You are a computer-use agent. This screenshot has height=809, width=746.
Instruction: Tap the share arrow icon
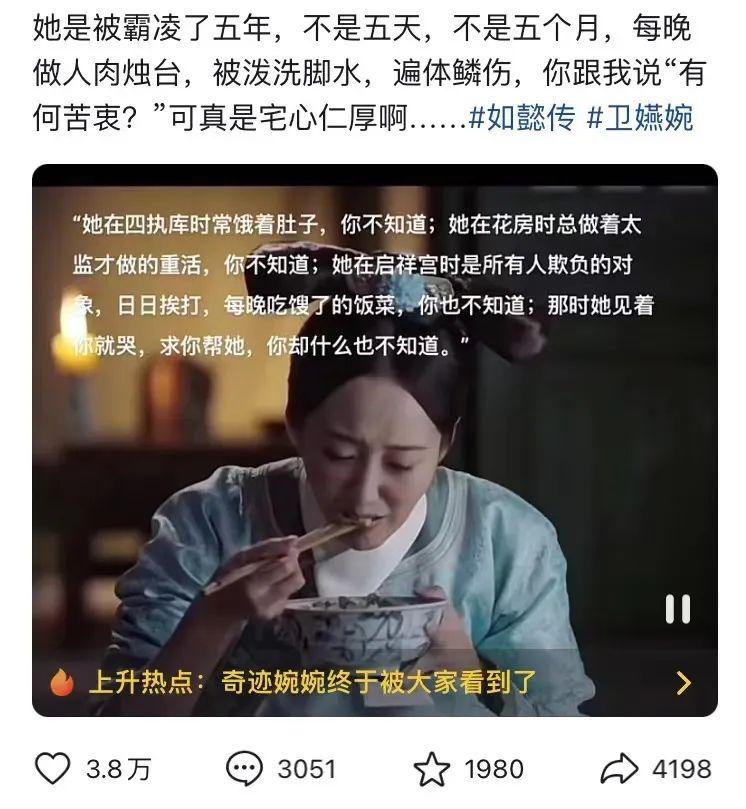click(x=619, y=768)
